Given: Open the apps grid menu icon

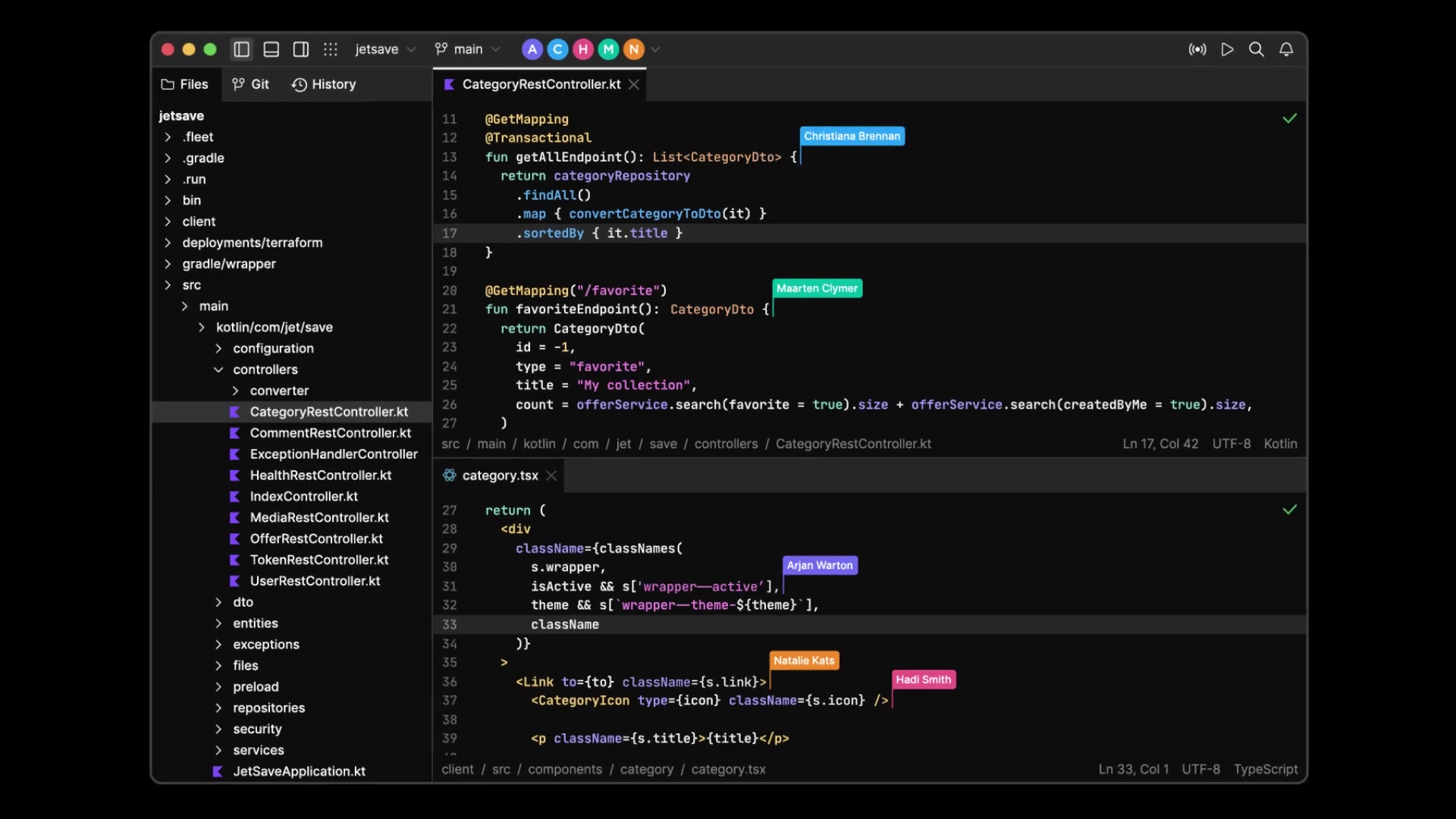Looking at the screenshot, I should point(330,49).
